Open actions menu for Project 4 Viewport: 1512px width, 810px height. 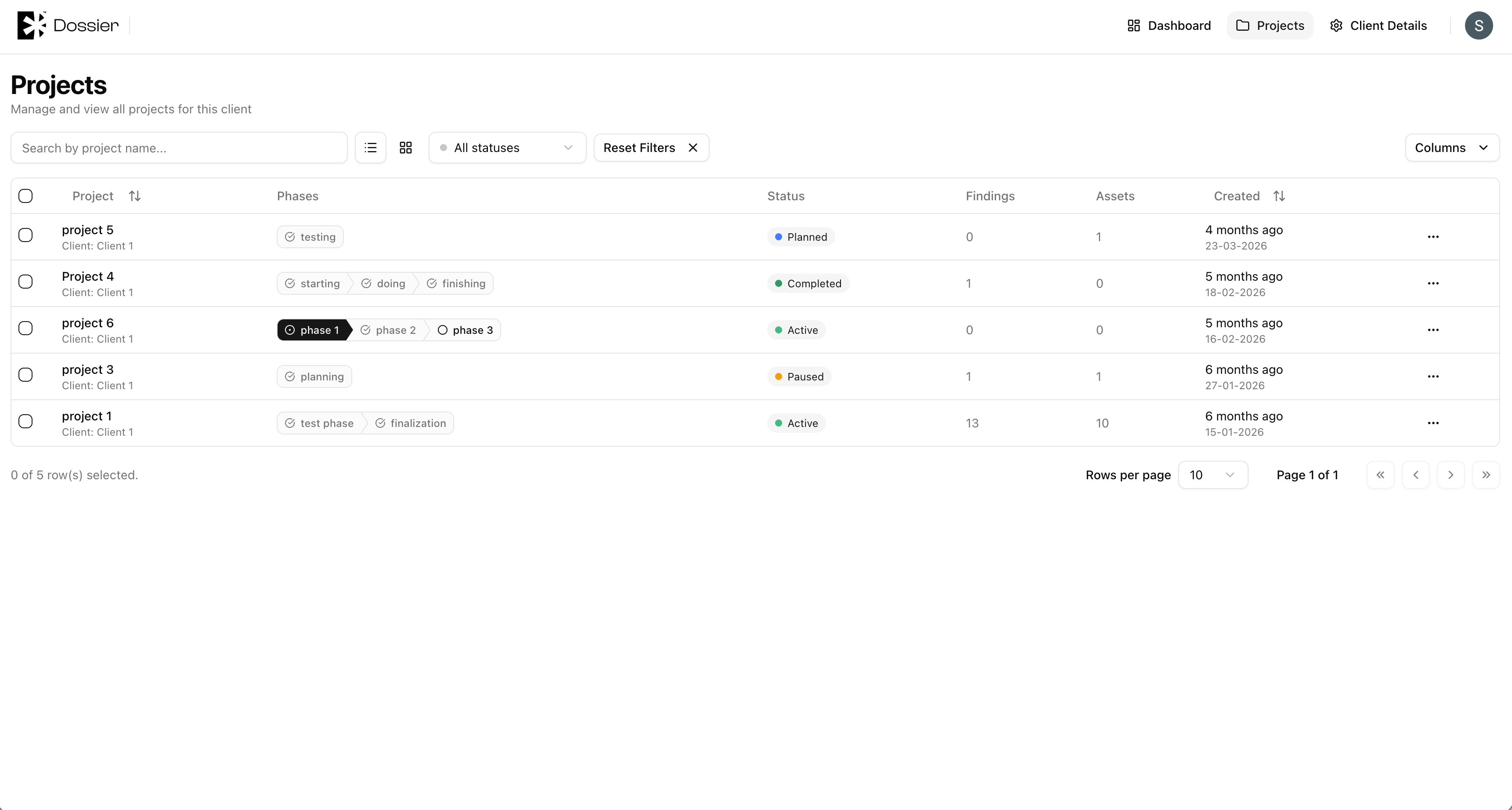point(1433,283)
